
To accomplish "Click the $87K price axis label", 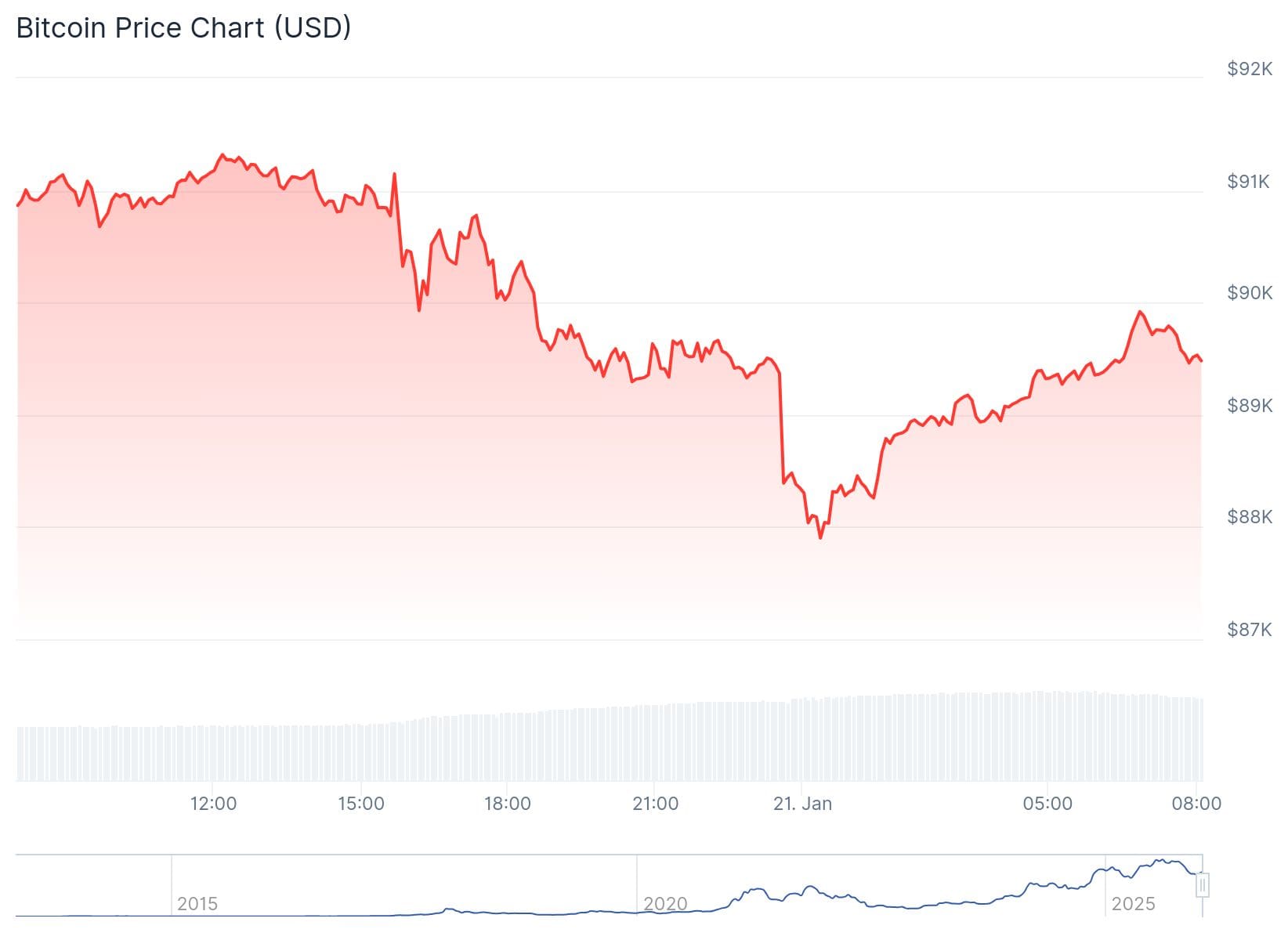I will (x=1250, y=630).
